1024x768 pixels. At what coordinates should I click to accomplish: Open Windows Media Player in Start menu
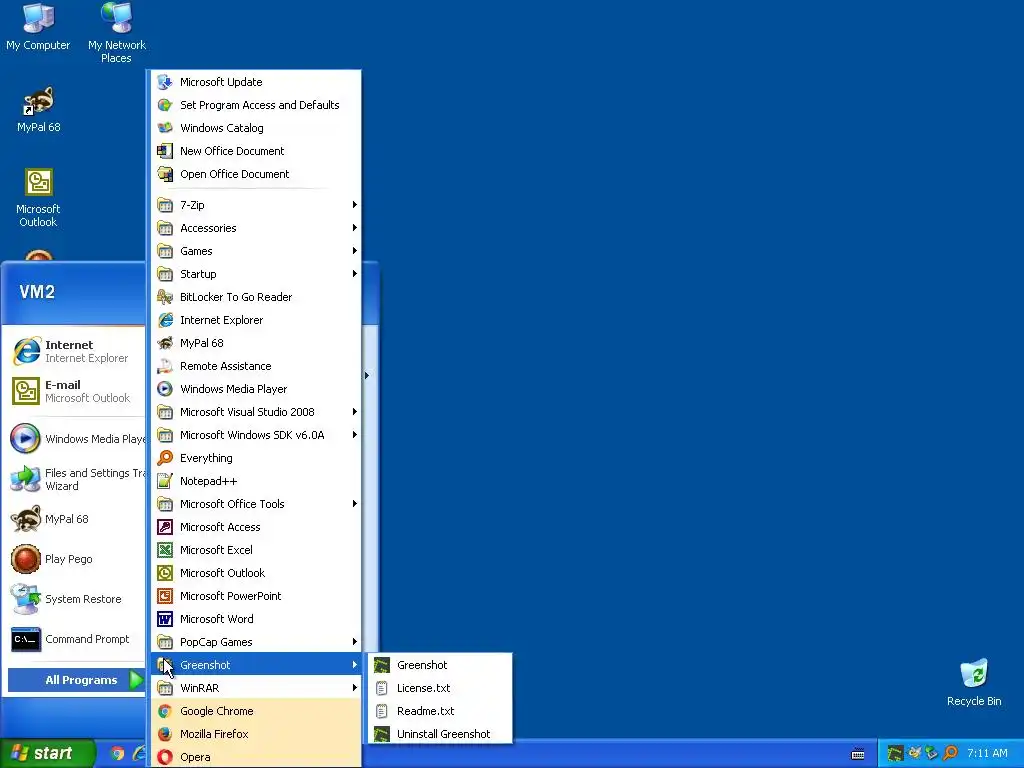point(76,439)
